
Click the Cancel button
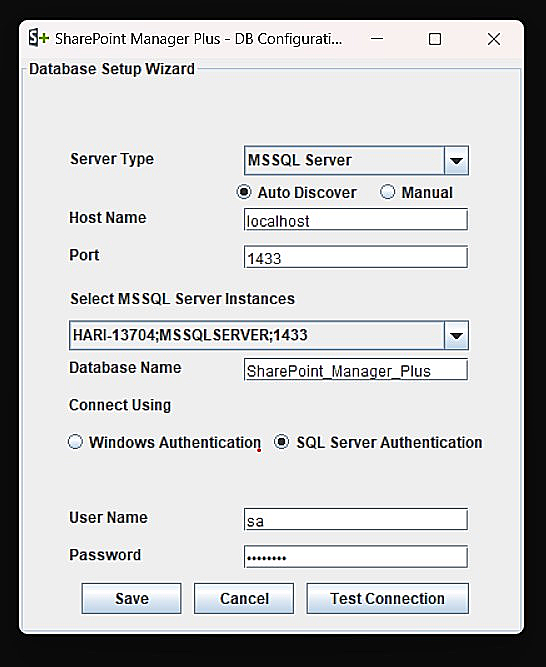click(x=244, y=599)
